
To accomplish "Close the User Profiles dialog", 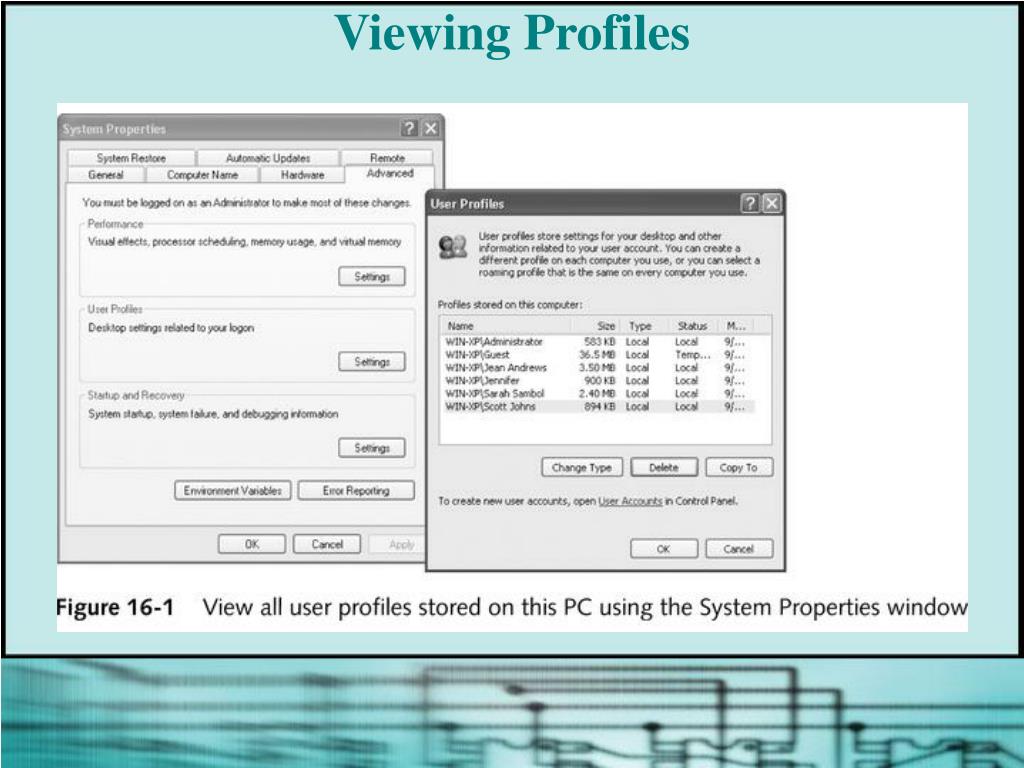I will tap(772, 203).
